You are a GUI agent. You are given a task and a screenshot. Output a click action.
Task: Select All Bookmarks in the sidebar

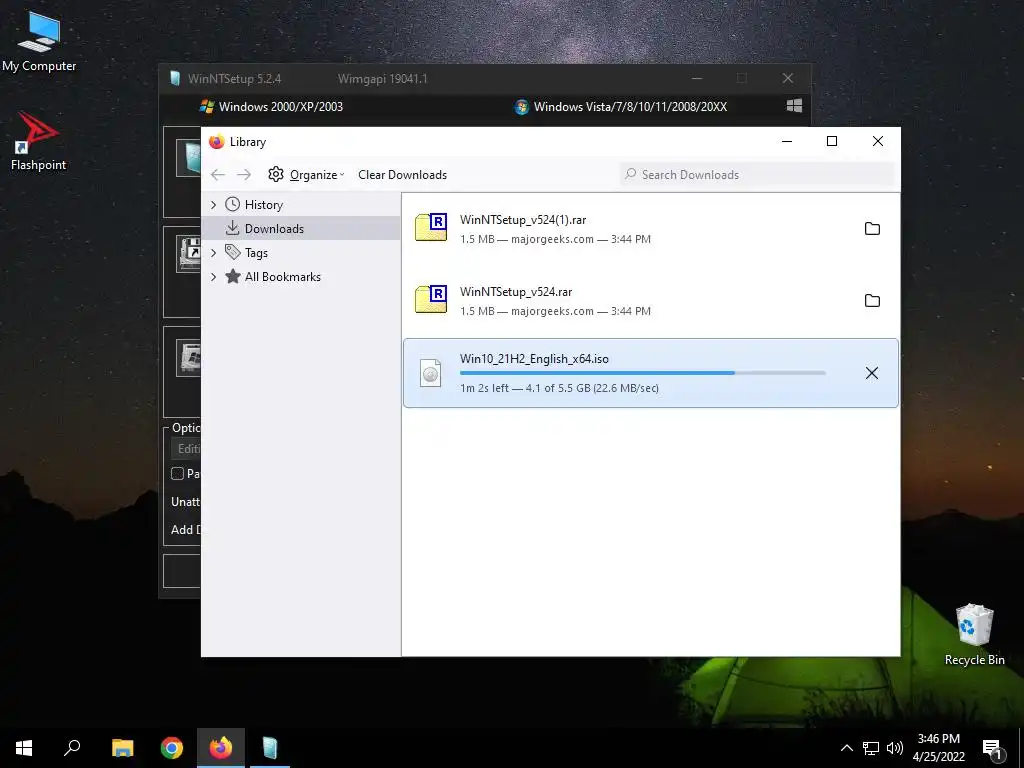[x=283, y=277]
